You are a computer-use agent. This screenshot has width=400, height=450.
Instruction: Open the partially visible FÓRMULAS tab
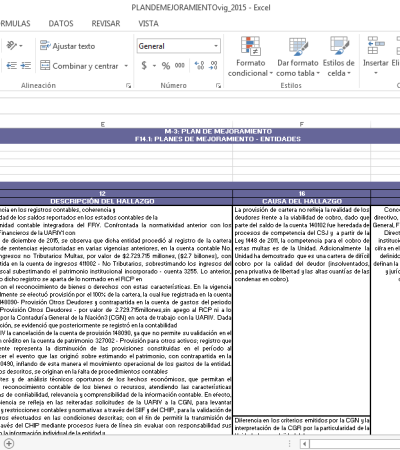(15, 24)
